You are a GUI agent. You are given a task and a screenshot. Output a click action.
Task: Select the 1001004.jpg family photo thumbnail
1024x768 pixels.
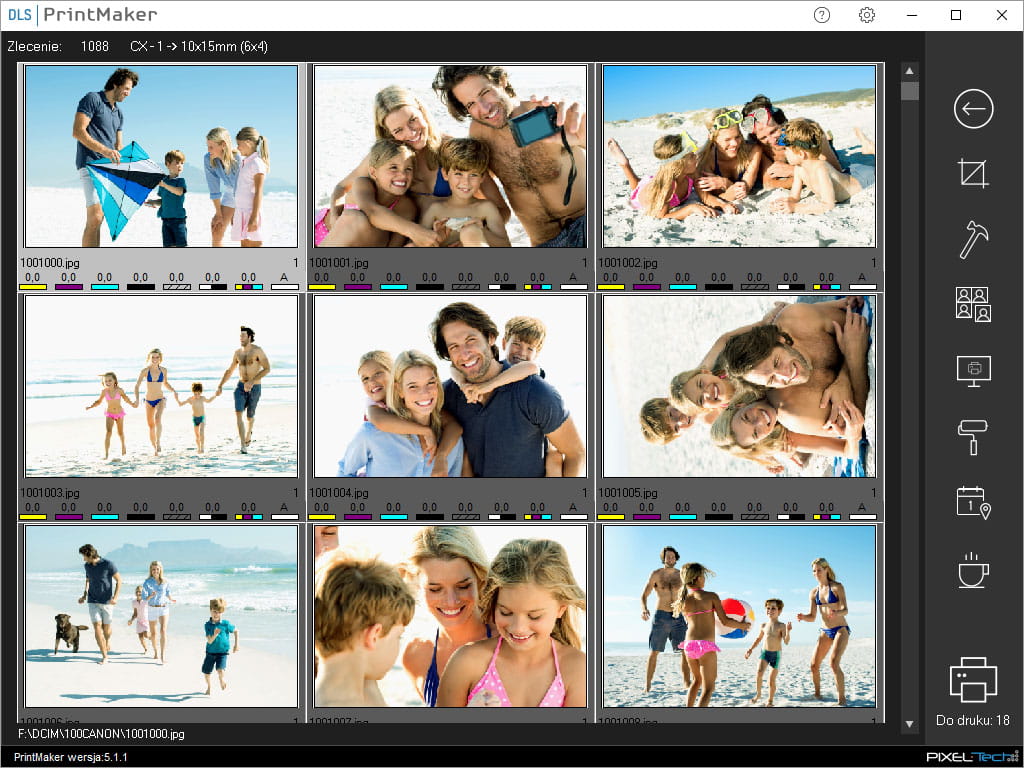[x=450, y=386]
